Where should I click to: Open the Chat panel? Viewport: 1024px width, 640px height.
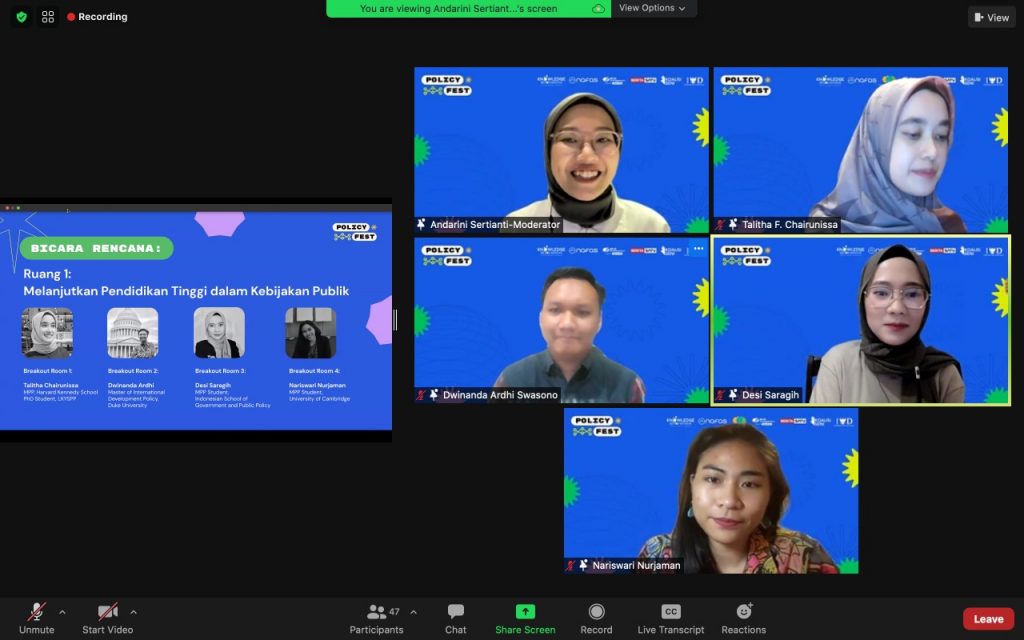tap(456, 617)
